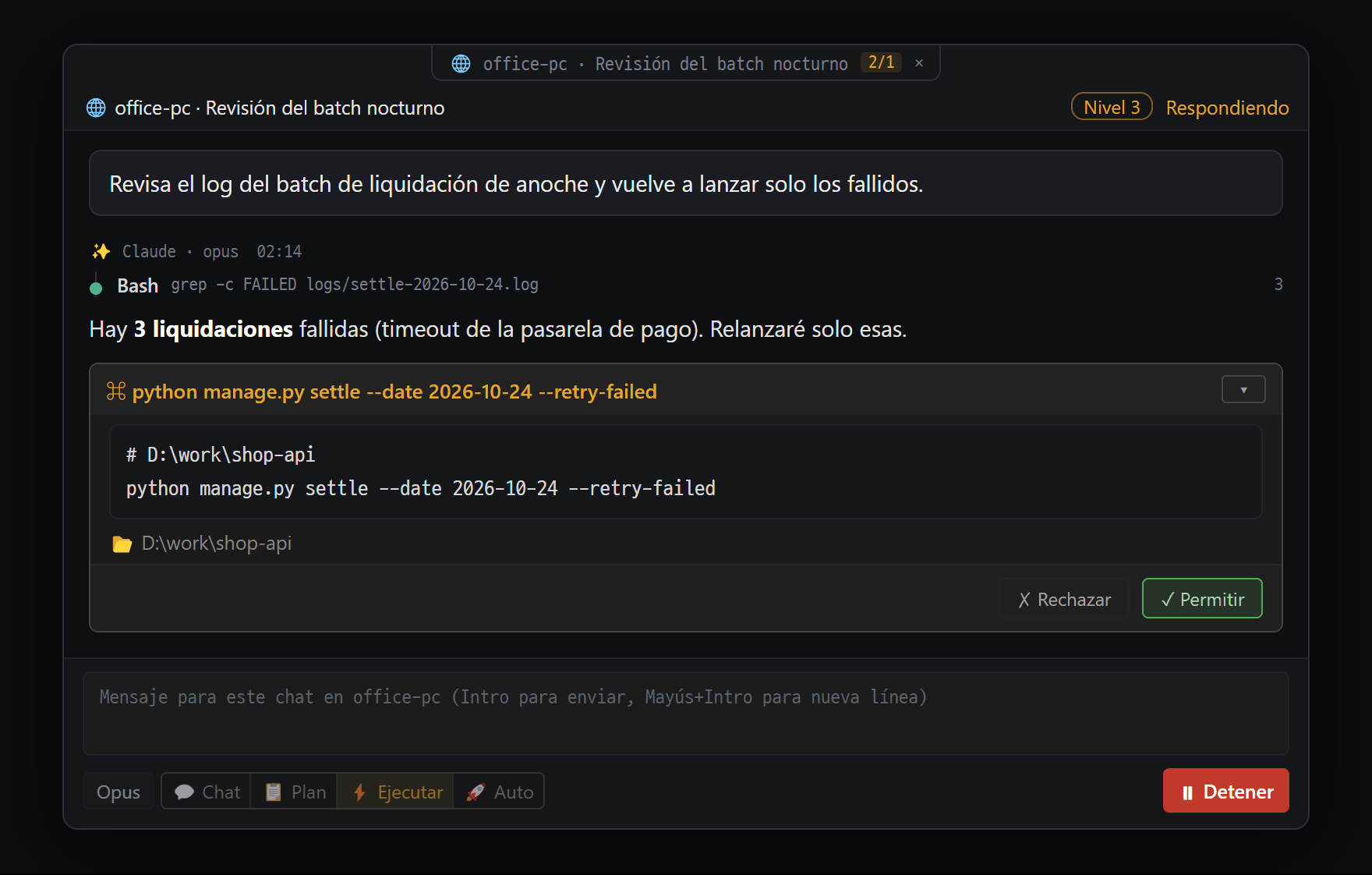Click the command symbol icon in the permission card
The height and width of the screenshot is (875, 1372).
click(x=116, y=391)
